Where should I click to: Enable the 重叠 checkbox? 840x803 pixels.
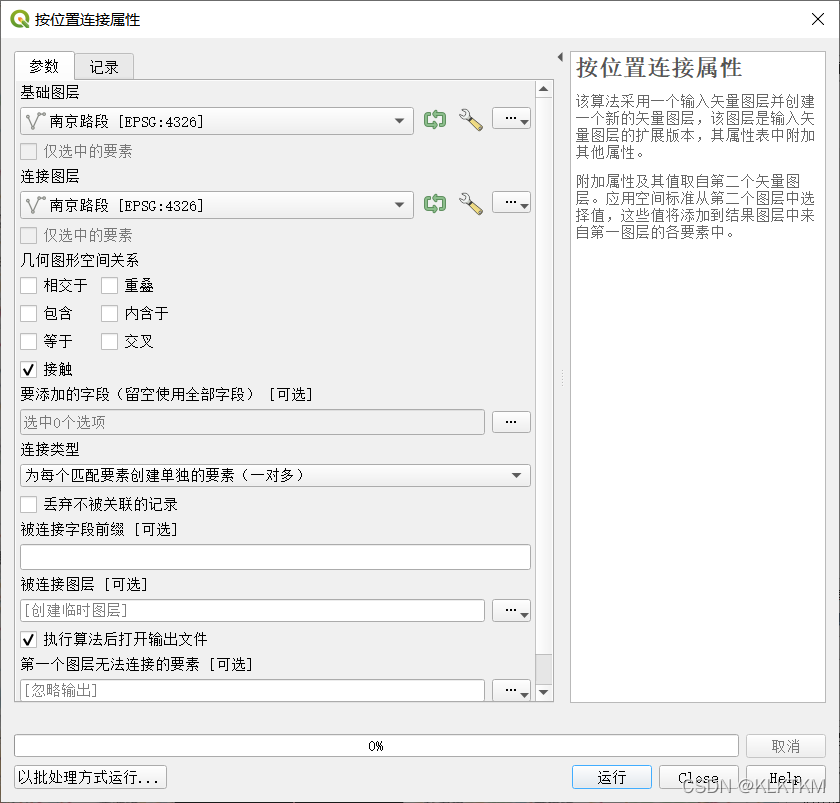[109, 286]
